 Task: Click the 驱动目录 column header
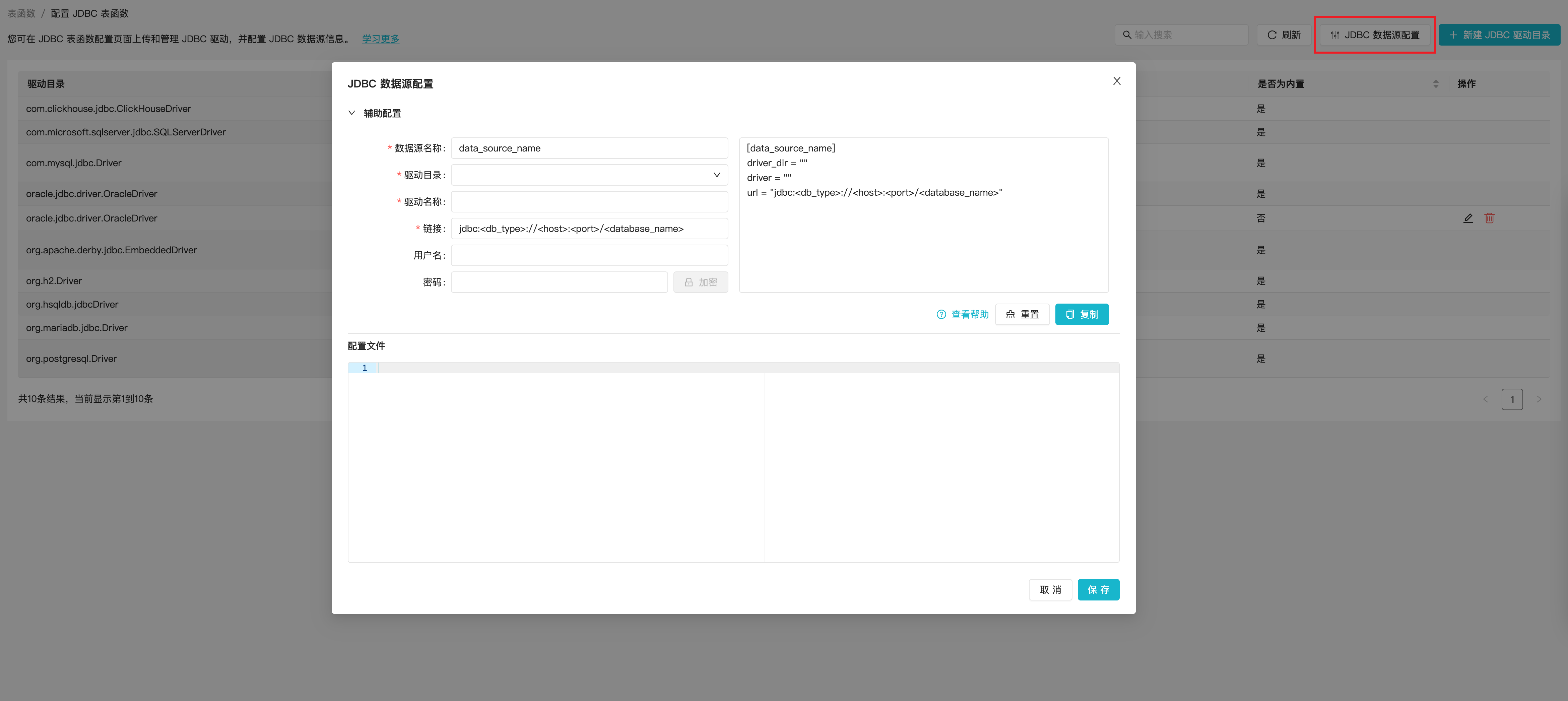click(46, 84)
